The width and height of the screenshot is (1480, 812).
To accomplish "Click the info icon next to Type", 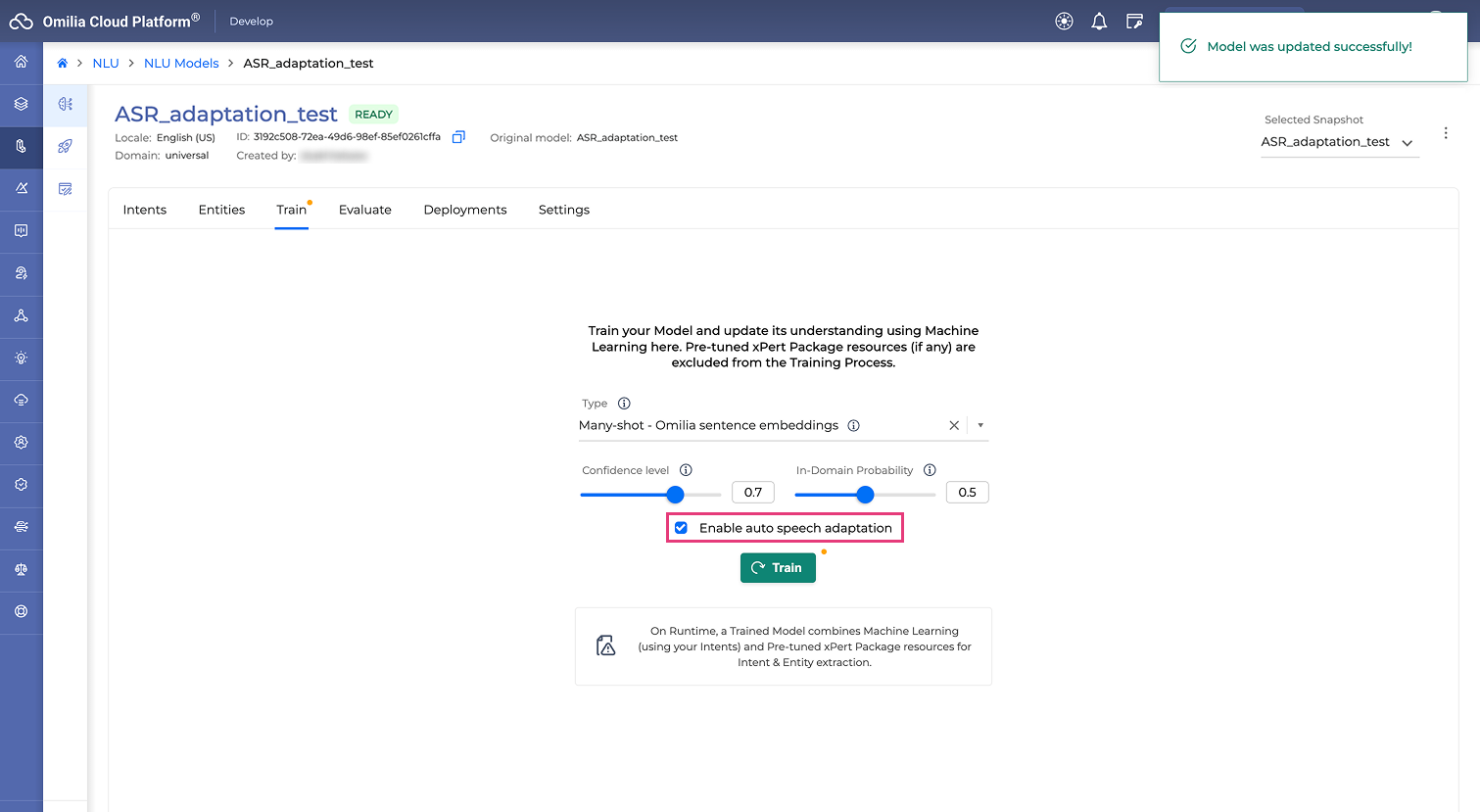I will (x=624, y=404).
